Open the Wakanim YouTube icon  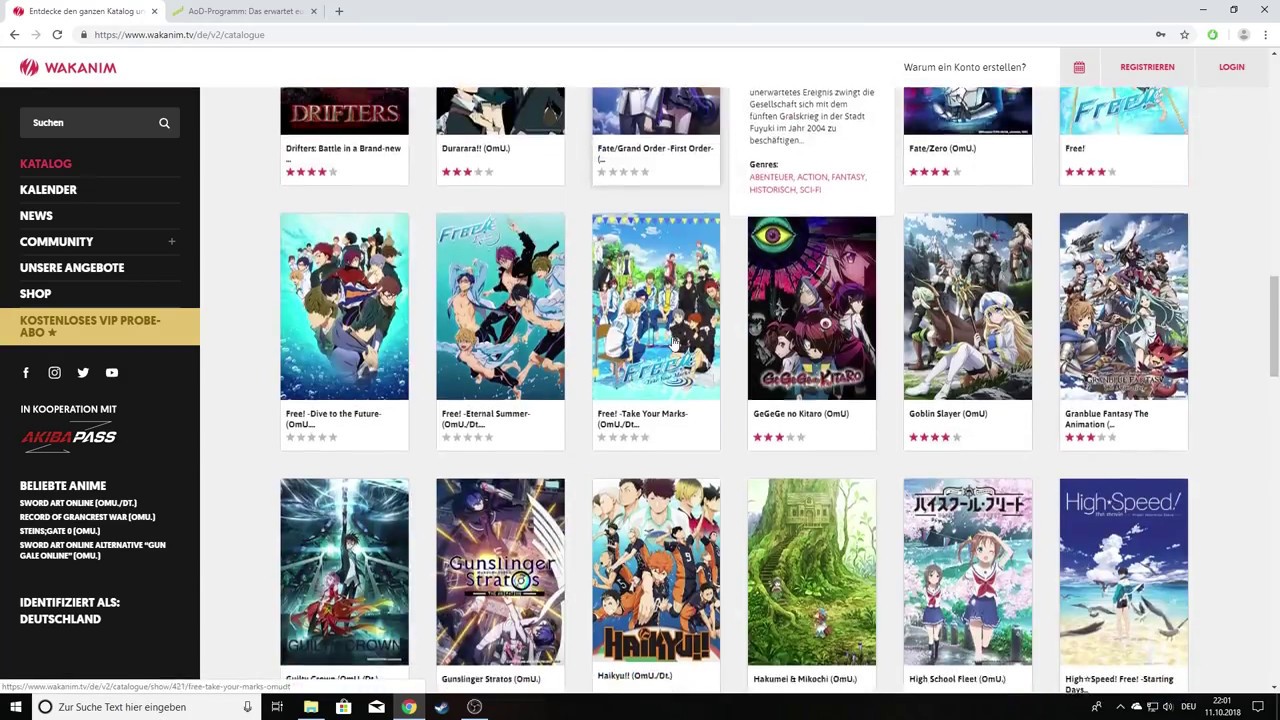click(112, 373)
